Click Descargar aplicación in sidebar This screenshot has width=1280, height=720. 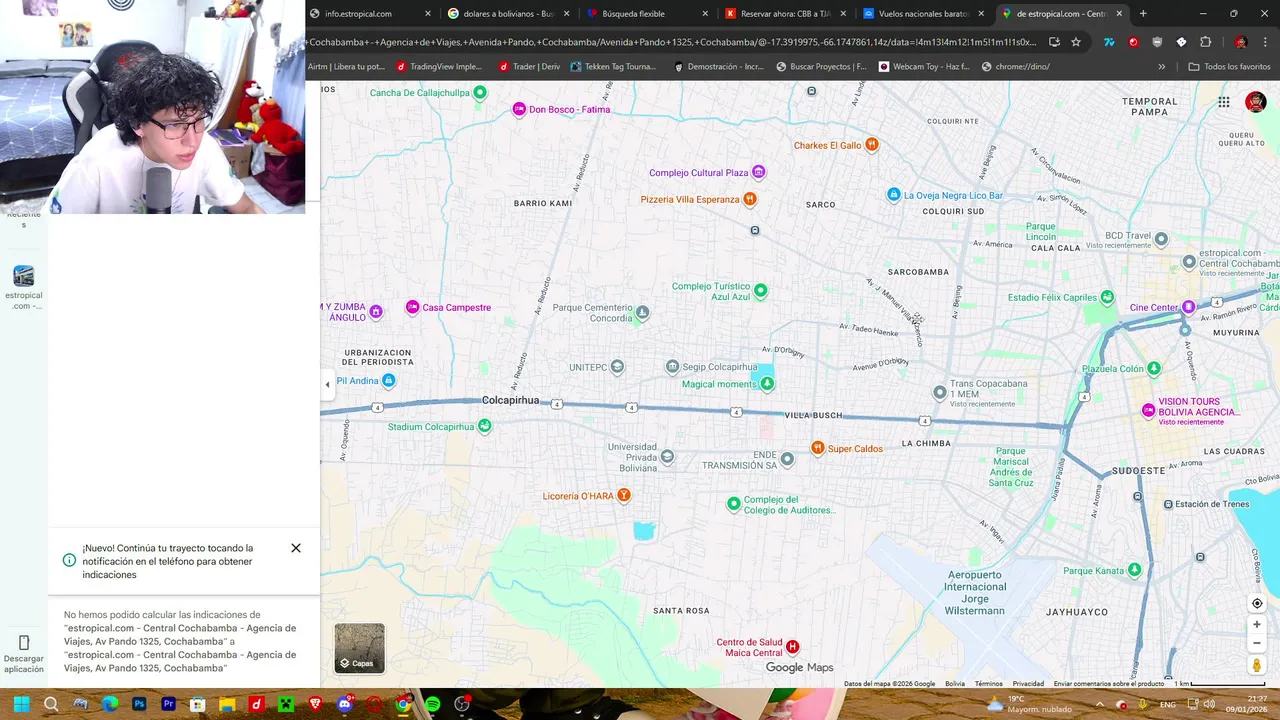pyautogui.click(x=24, y=653)
